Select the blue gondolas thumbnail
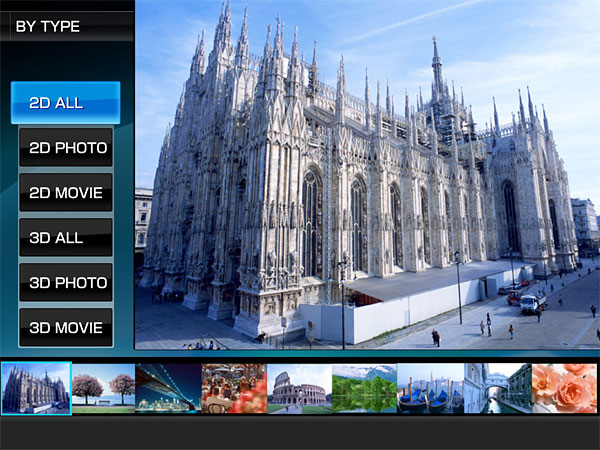Viewport: 600px width, 450px height. (x=430, y=388)
